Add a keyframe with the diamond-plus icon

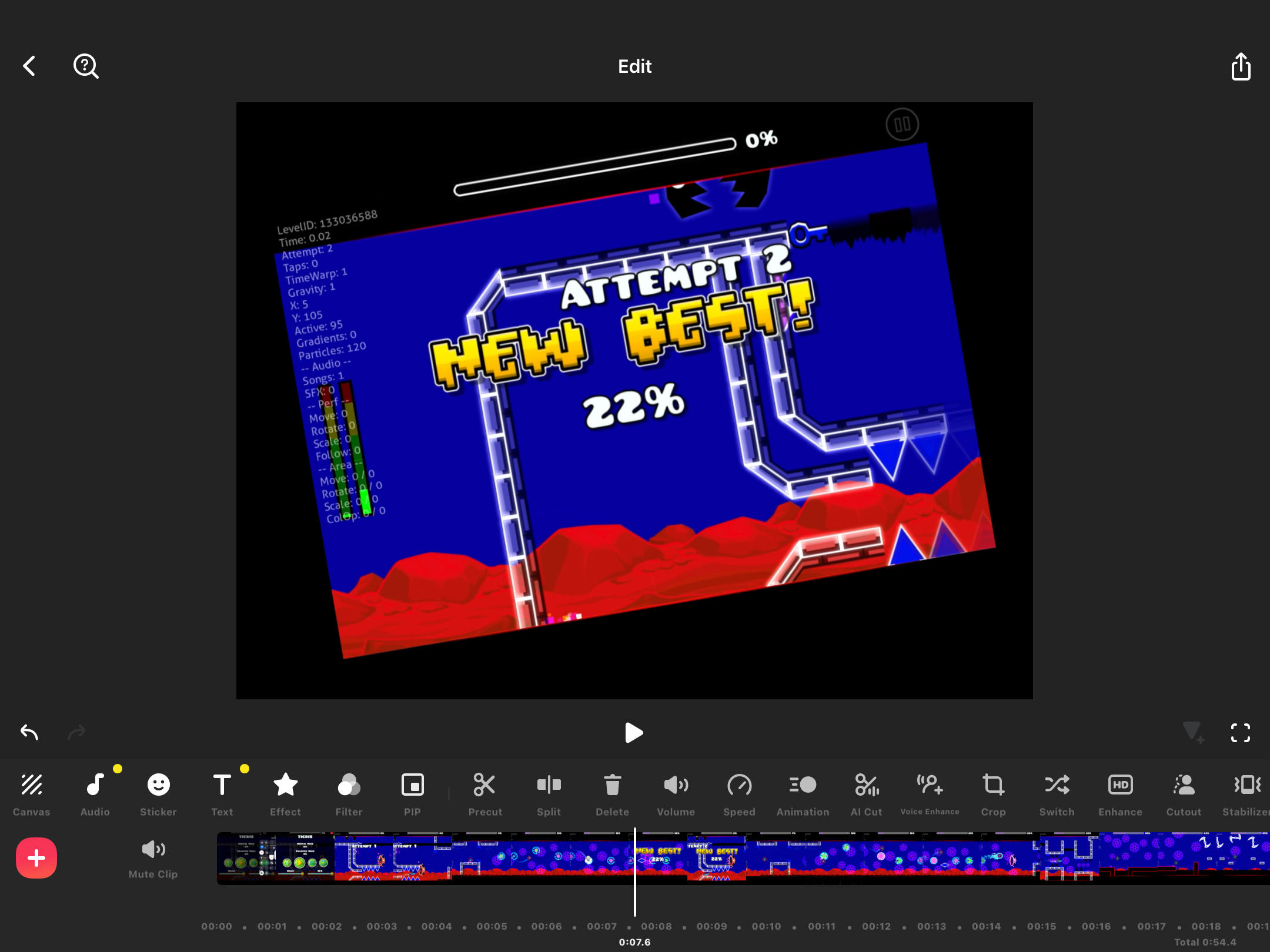[x=1194, y=733]
